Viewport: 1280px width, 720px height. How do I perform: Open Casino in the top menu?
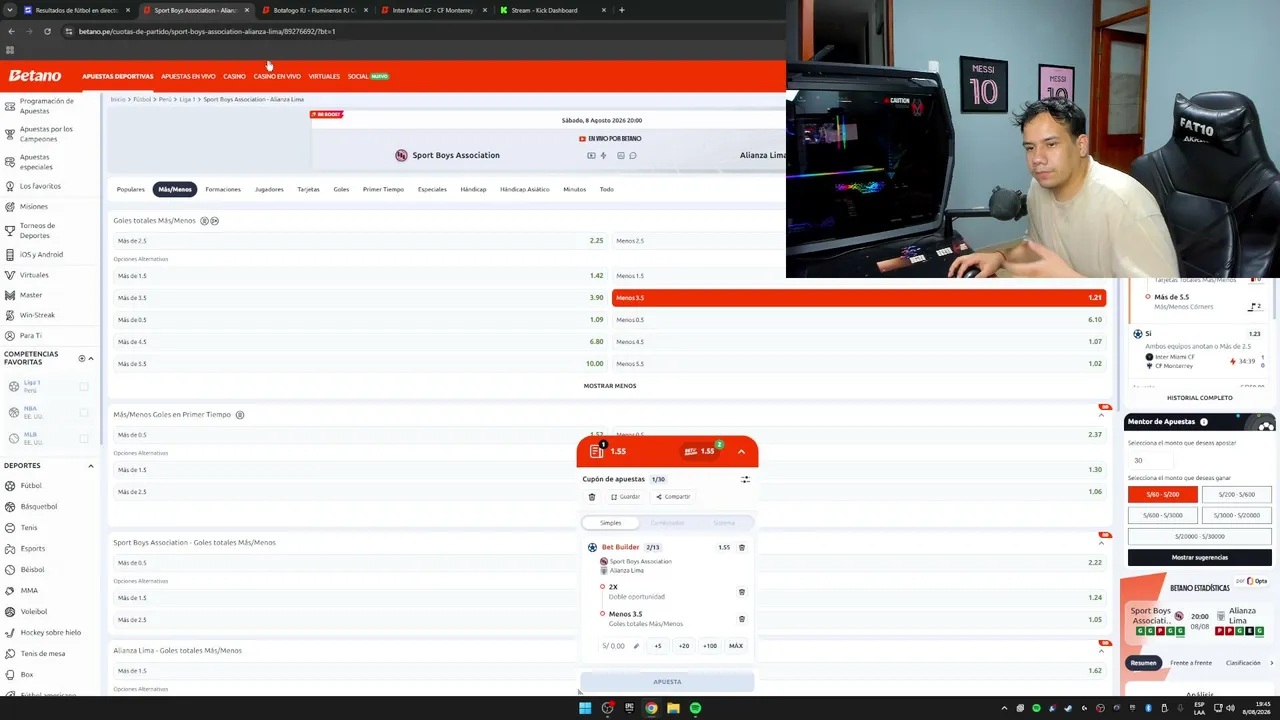tap(234, 76)
